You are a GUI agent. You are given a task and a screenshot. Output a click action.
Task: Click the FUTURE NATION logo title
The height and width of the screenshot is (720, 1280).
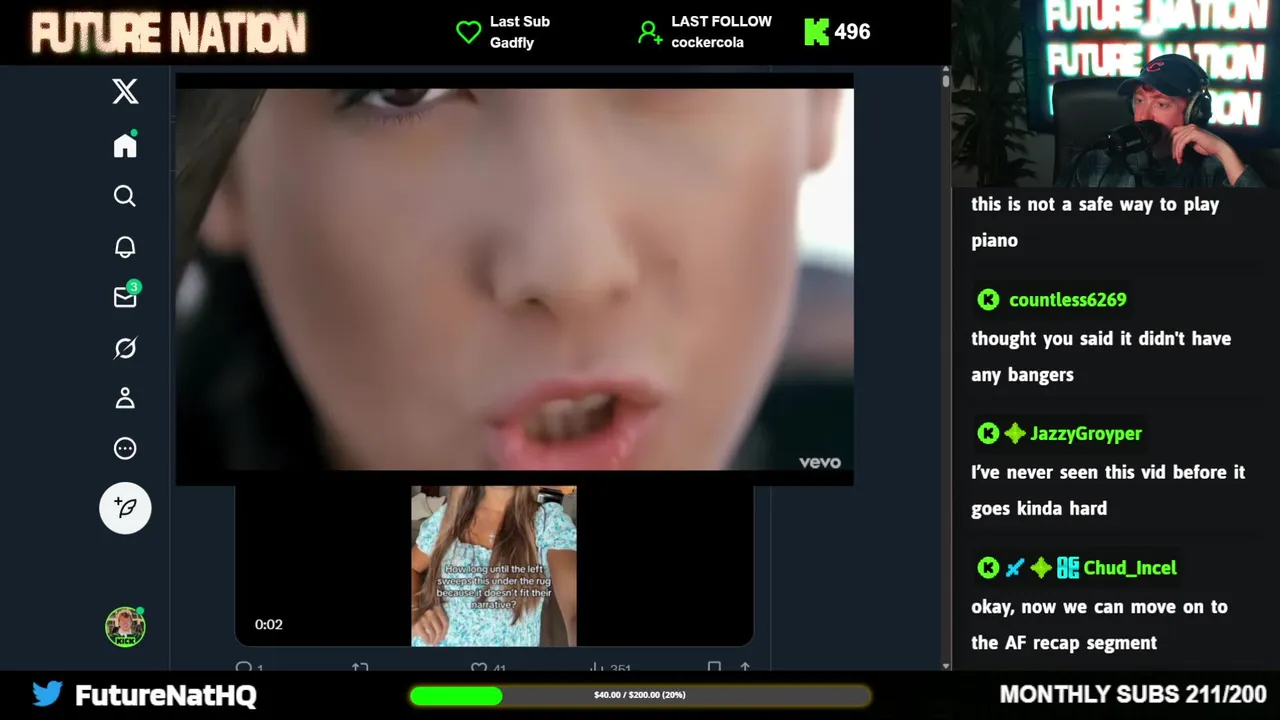pyautogui.click(x=168, y=33)
